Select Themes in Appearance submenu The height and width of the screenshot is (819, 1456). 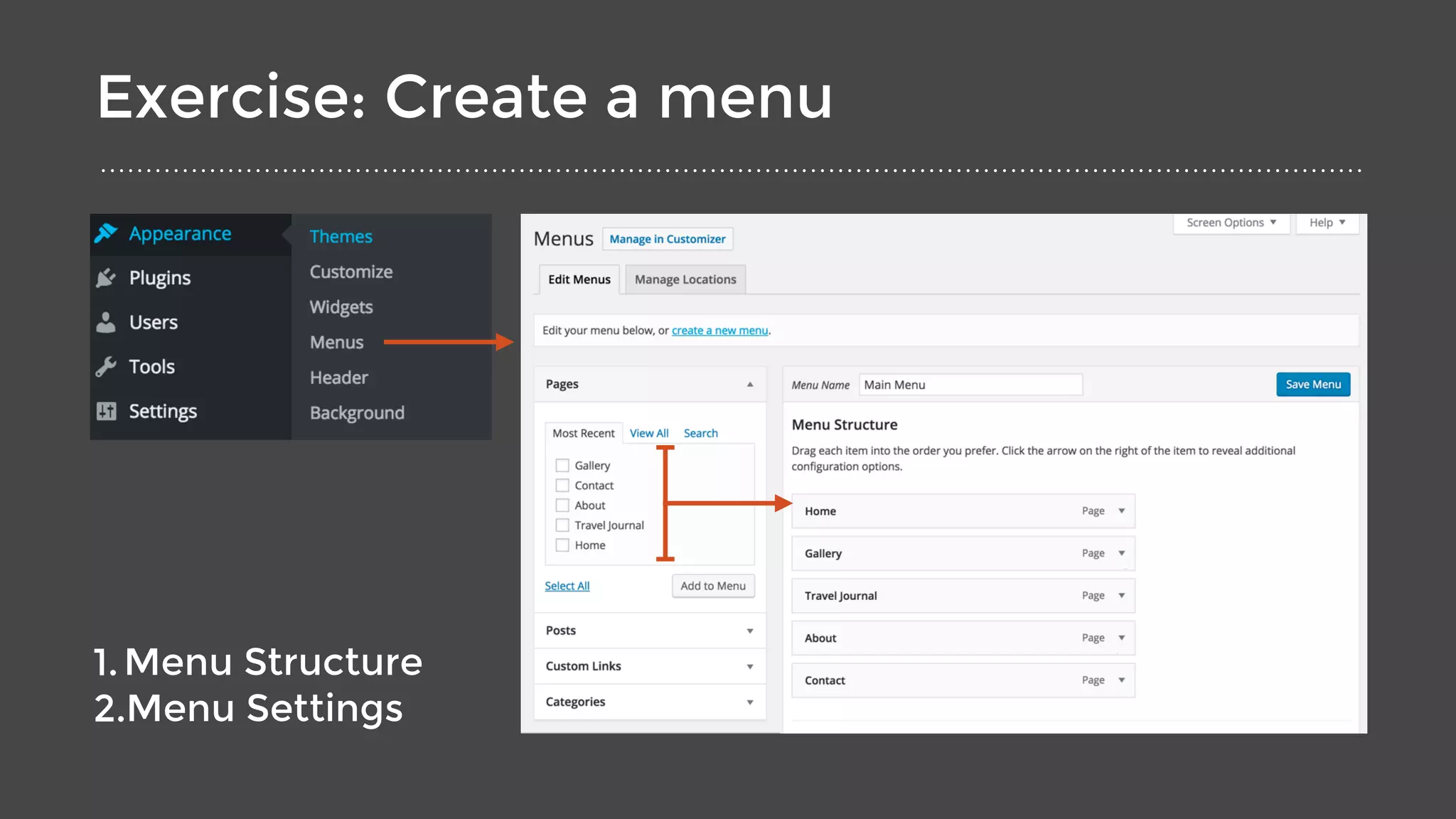(x=341, y=237)
